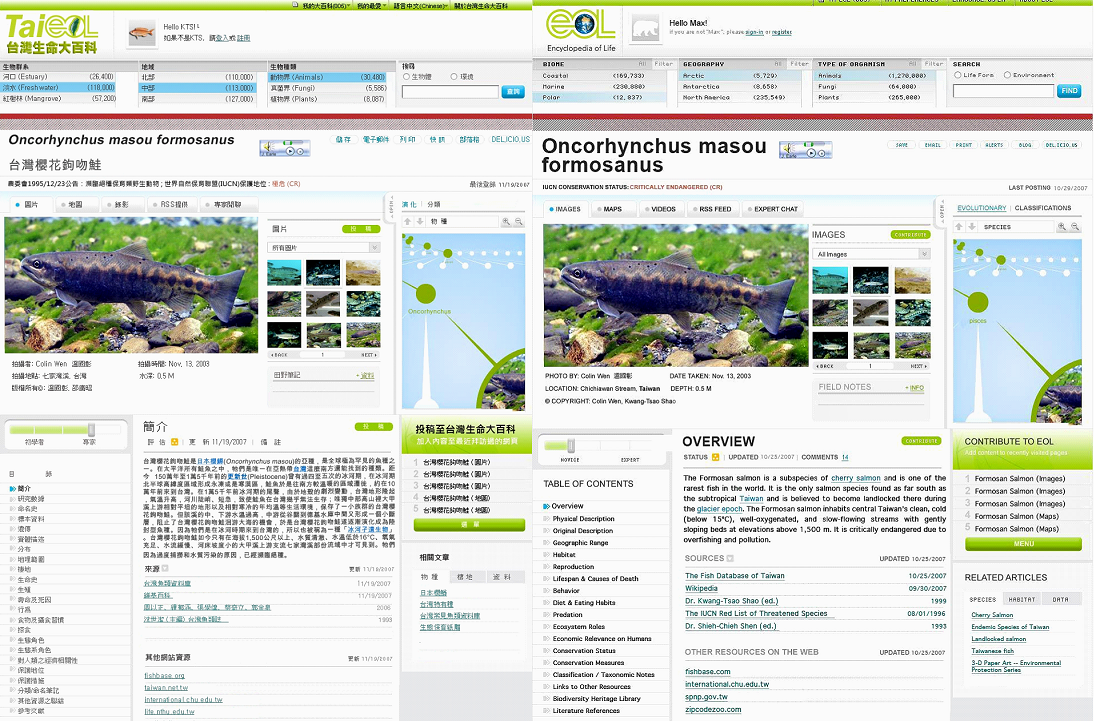The height and width of the screenshot is (721, 1100).
Task: Open the All Images dropdown
Action: pos(870,254)
